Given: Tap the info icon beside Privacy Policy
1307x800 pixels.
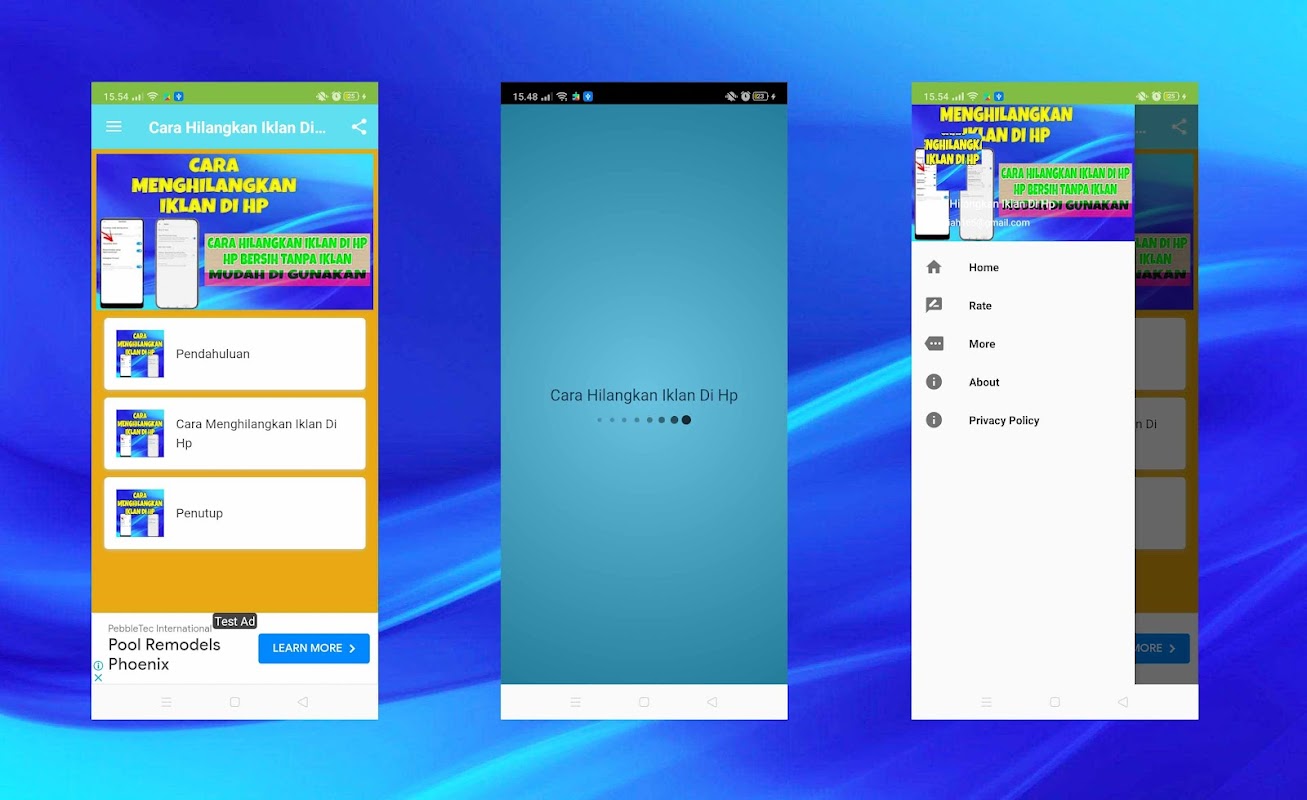Looking at the screenshot, I should 934,420.
